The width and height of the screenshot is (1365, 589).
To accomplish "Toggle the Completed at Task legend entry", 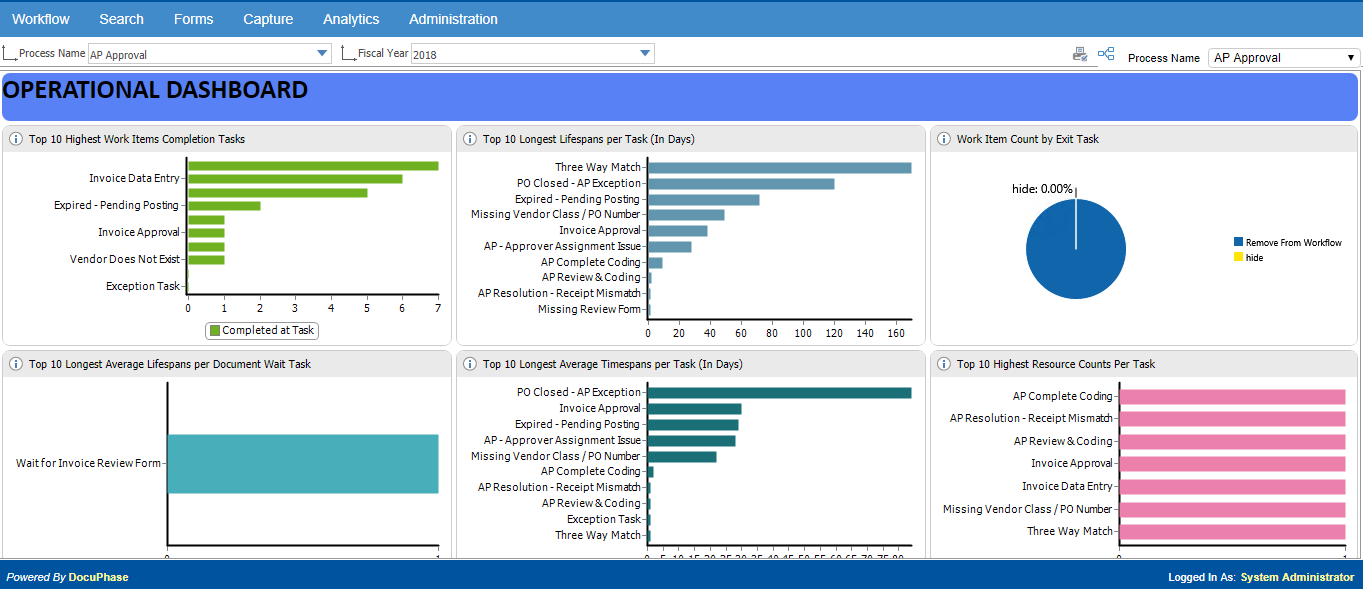I will pos(262,330).
